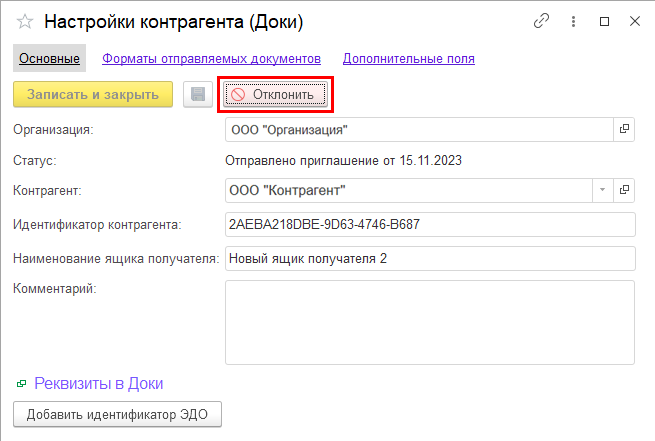Image resolution: width=655 pixels, height=441 pixels.
Task: Click the Отклонить button
Action: pos(275,94)
